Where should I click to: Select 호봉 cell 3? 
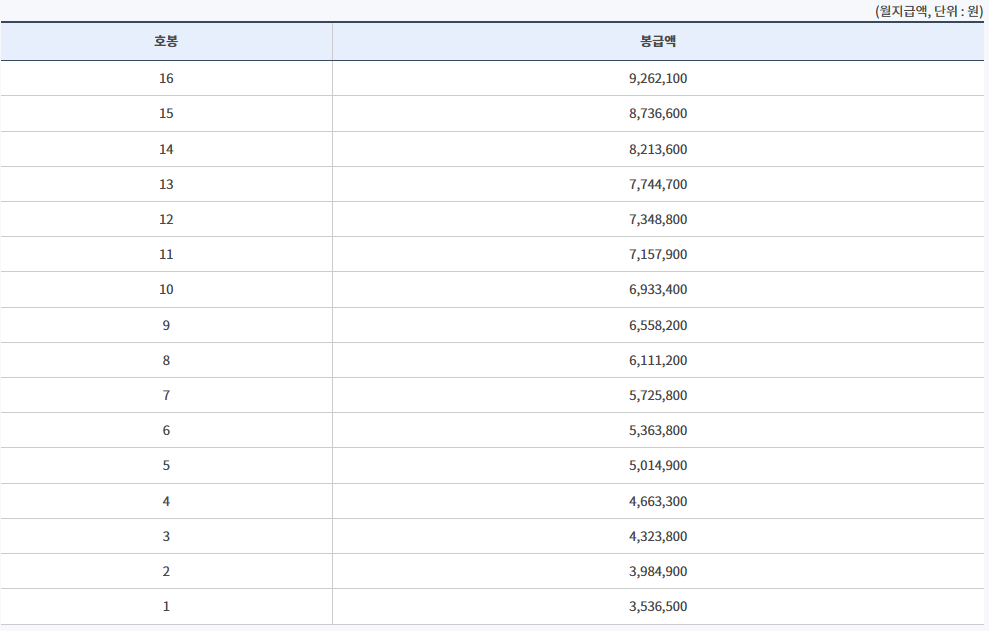coord(166,536)
